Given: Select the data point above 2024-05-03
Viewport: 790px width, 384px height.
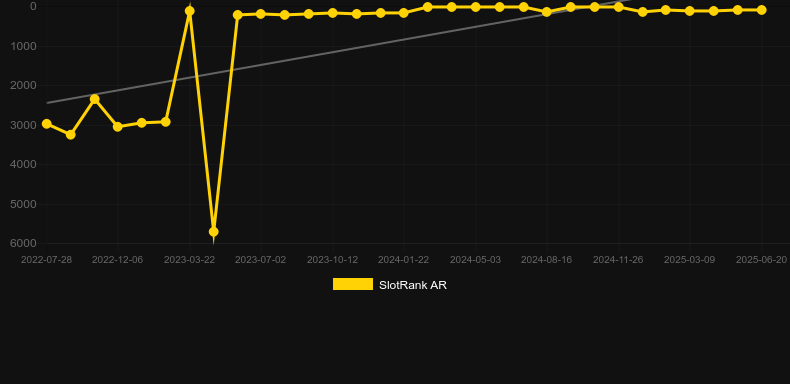Looking at the screenshot, I should click(475, 7).
